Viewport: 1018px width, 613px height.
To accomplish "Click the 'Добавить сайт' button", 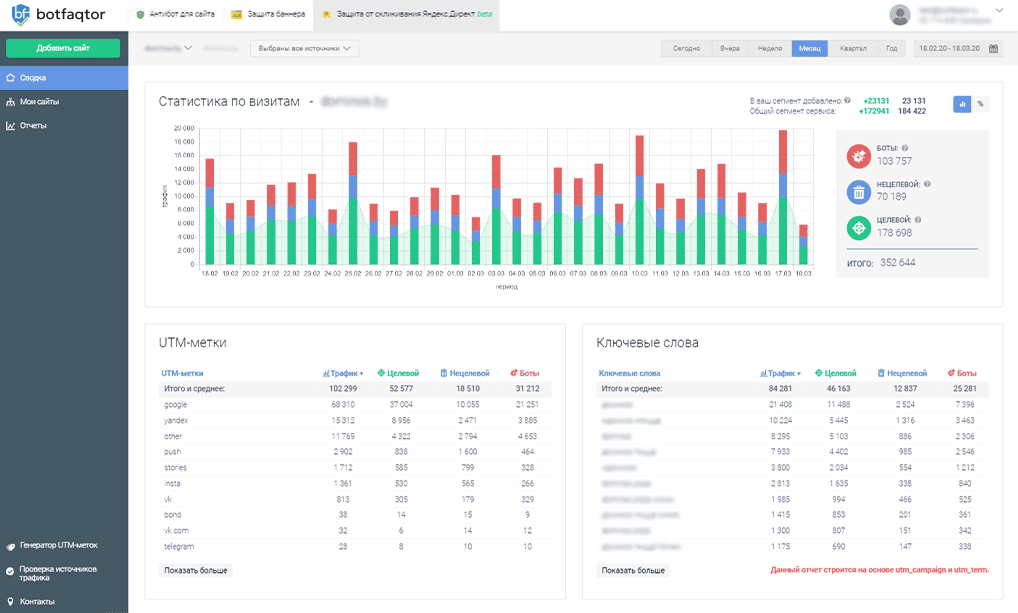I will pos(63,48).
